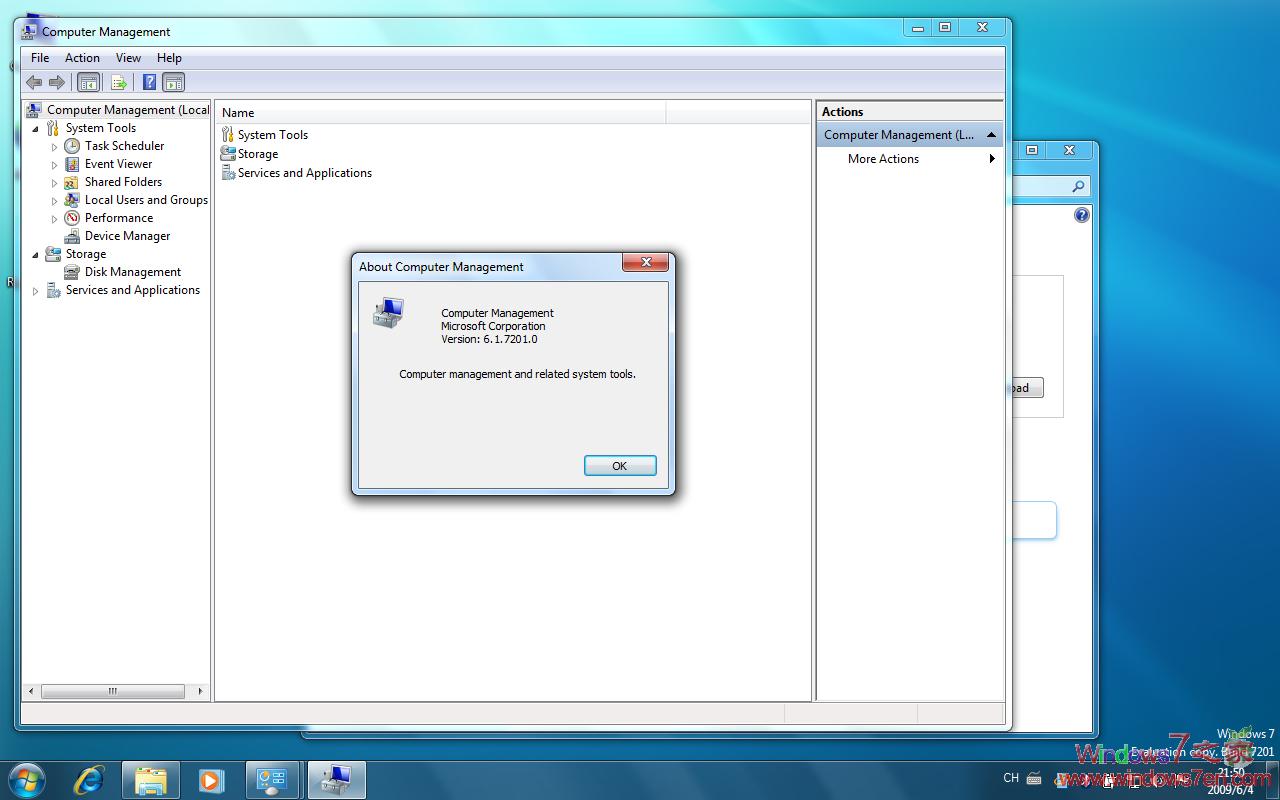Screen dimensions: 1280x800
Task: Expand the Performance node
Action: pos(55,219)
